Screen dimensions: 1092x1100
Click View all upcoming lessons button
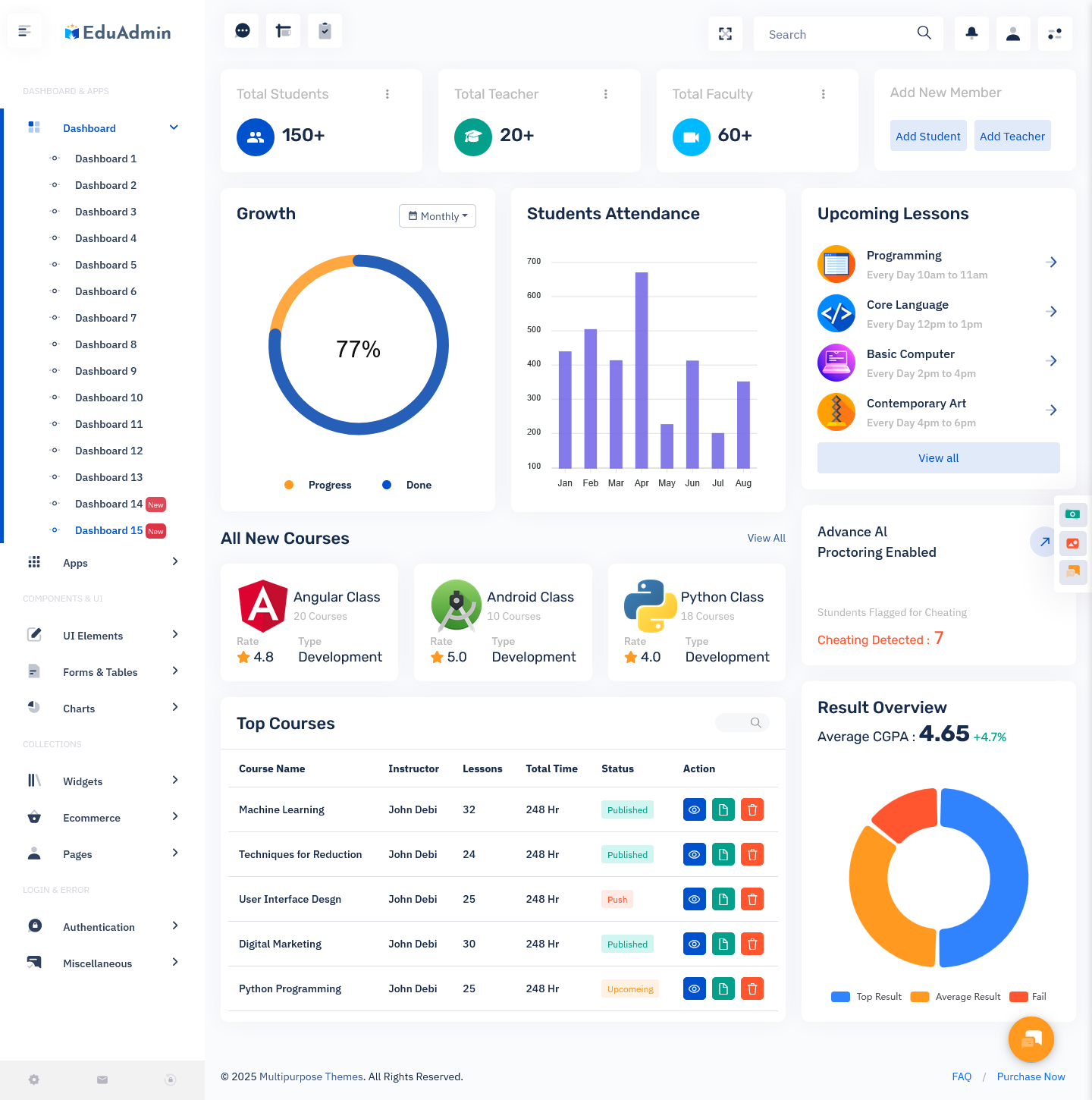pos(938,458)
